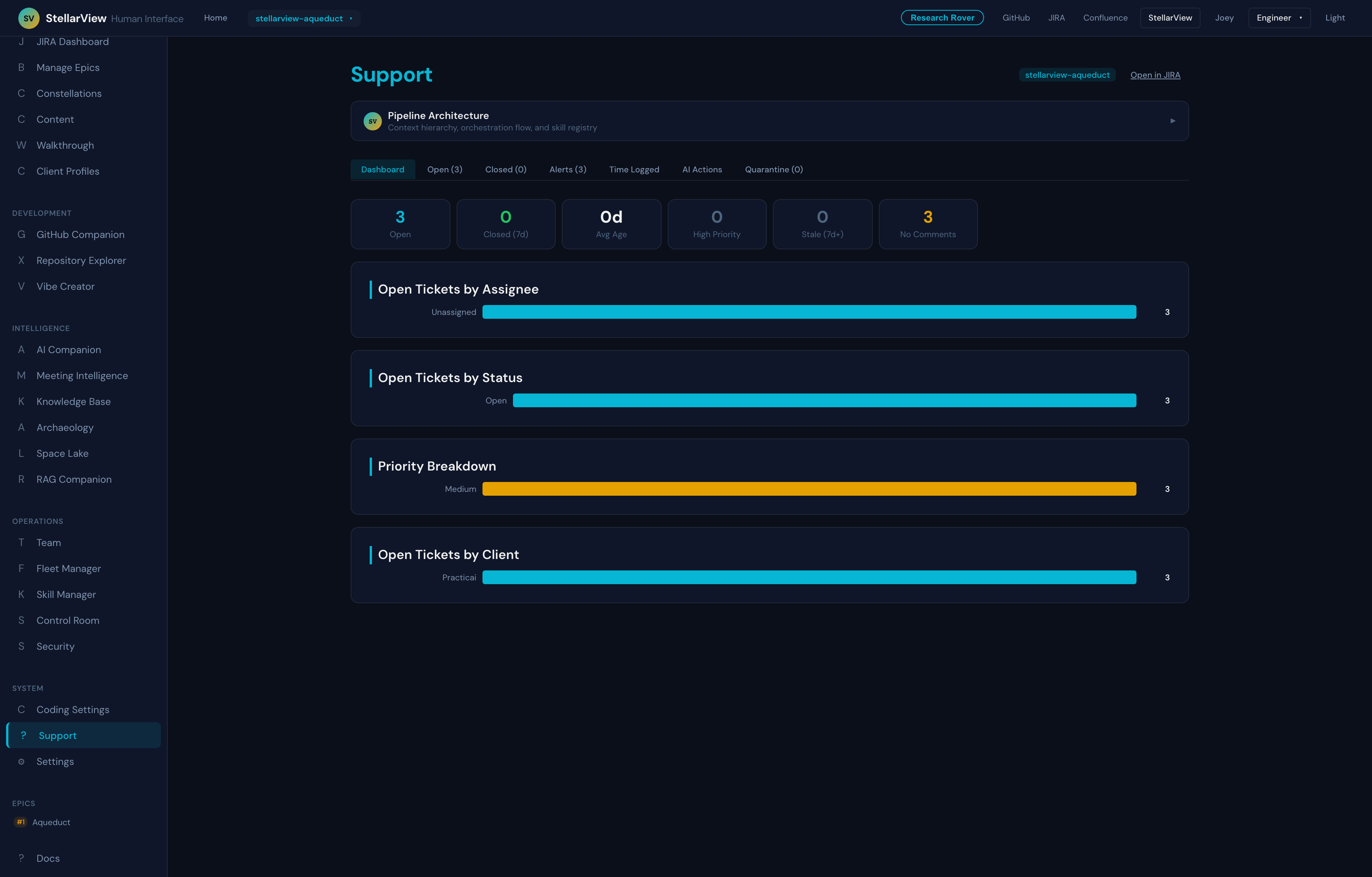Click the Knowledge Base K icon
The height and width of the screenshot is (877, 1372).
pyautogui.click(x=21, y=402)
